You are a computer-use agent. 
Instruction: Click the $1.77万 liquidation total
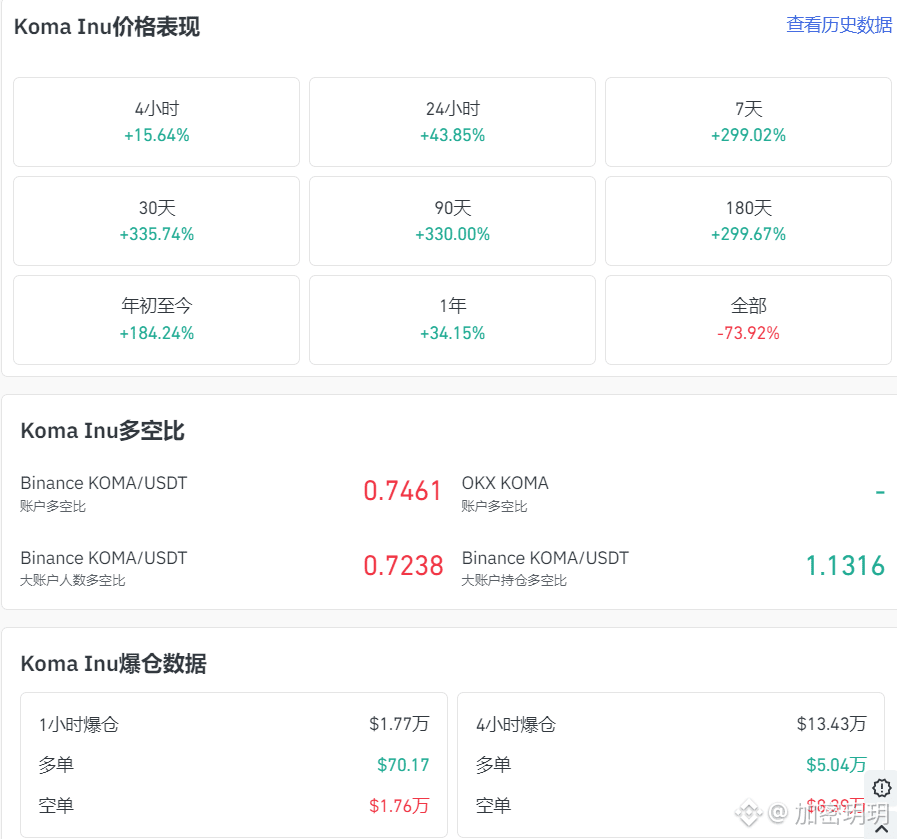pos(399,724)
